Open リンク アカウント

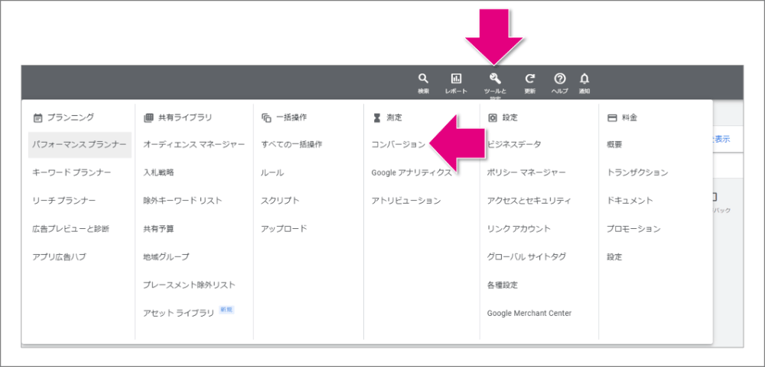pos(519,228)
